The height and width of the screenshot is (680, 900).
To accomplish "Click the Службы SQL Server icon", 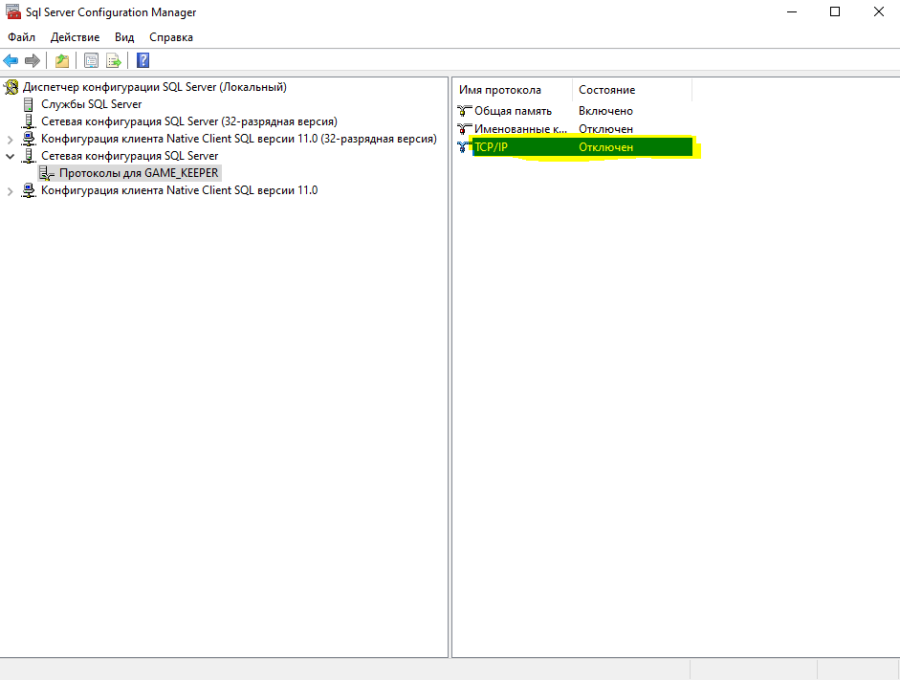I will tap(28, 104).
